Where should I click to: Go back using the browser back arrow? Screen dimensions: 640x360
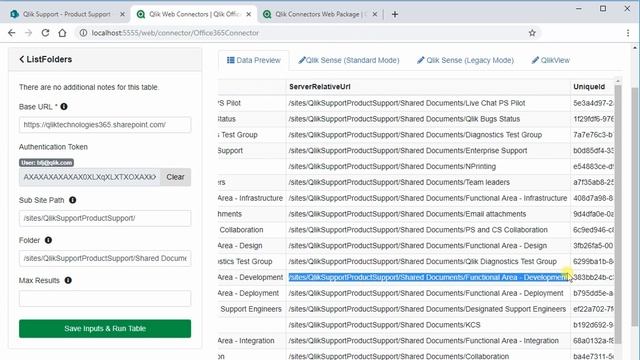click(11, 33)
